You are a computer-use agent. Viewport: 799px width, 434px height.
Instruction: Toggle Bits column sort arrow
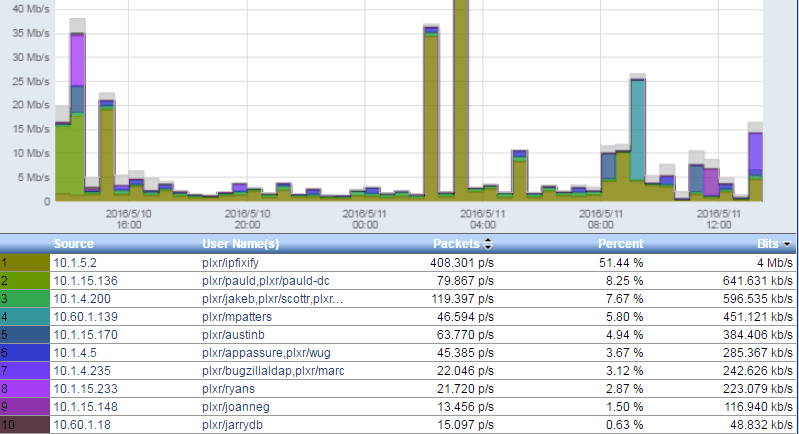point(787,245)
